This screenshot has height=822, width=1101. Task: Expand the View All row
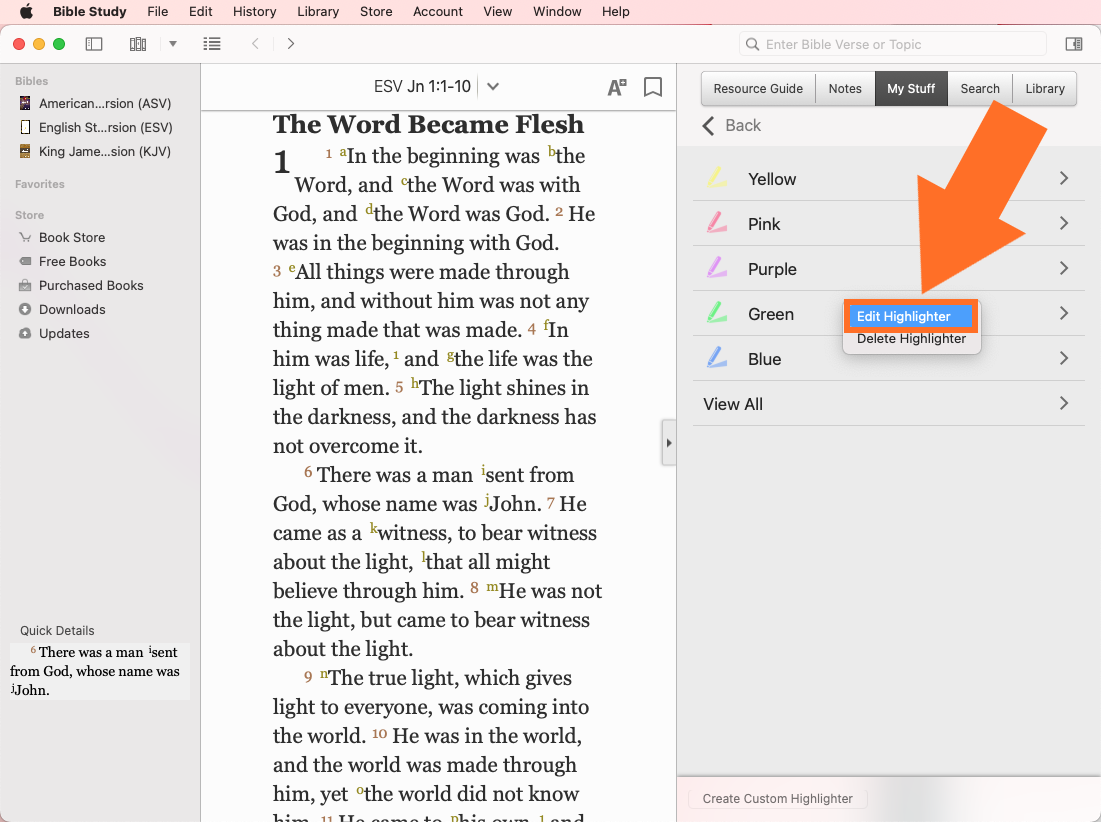point(1063,404)
